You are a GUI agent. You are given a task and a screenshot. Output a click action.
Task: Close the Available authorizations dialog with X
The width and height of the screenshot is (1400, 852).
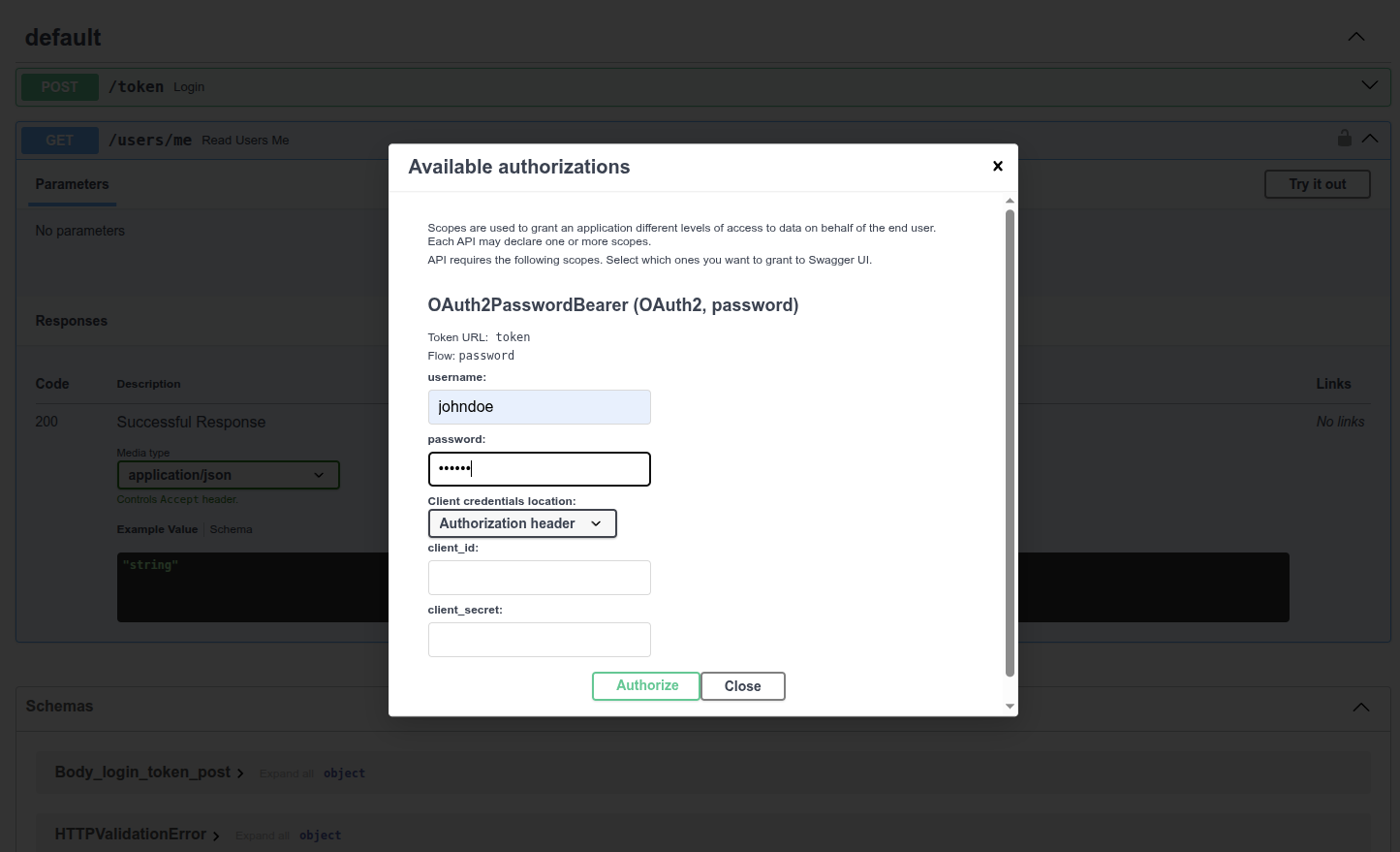997,167
